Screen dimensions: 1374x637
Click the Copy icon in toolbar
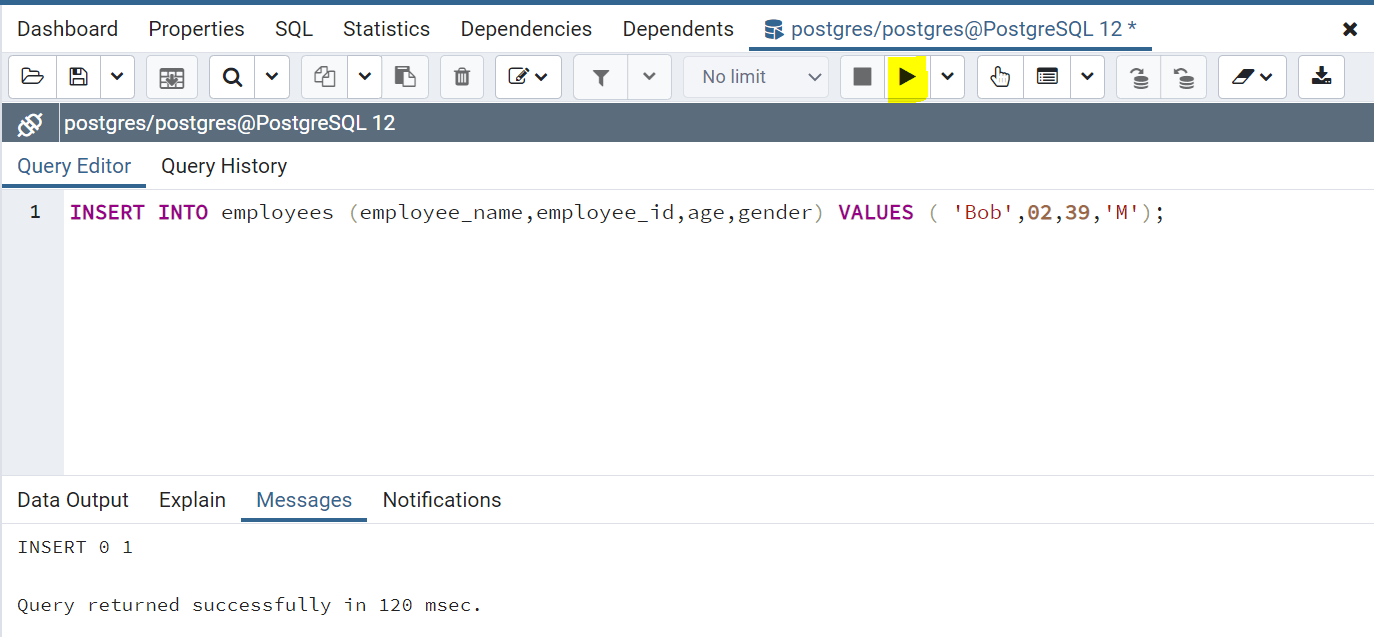point(324,77)
